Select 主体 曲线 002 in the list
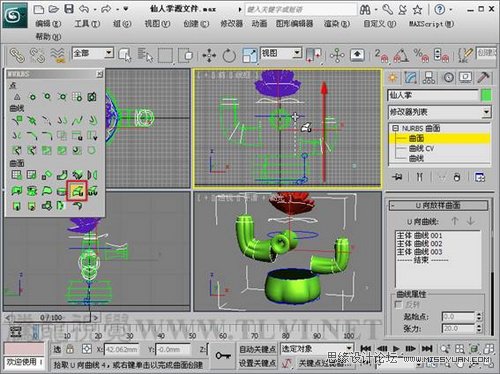The height and width of the screenshot is (374, 500). [419, 244]
